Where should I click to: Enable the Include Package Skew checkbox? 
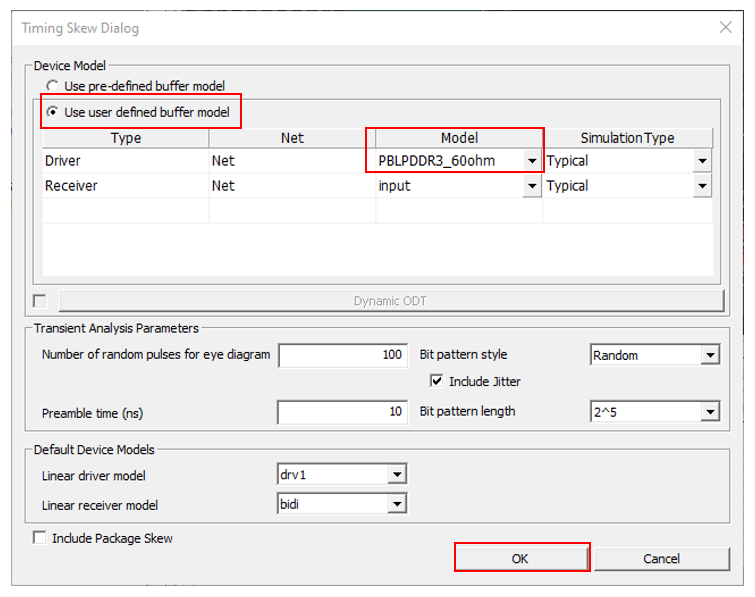pyautogui.click(x=40, y=538)
